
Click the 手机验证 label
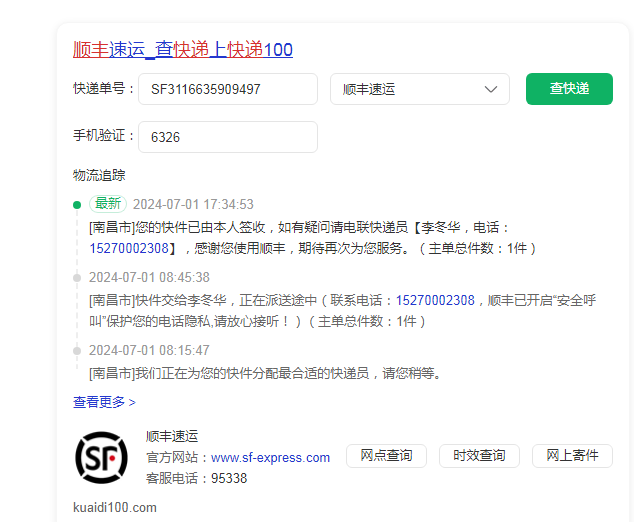point(104,135)
